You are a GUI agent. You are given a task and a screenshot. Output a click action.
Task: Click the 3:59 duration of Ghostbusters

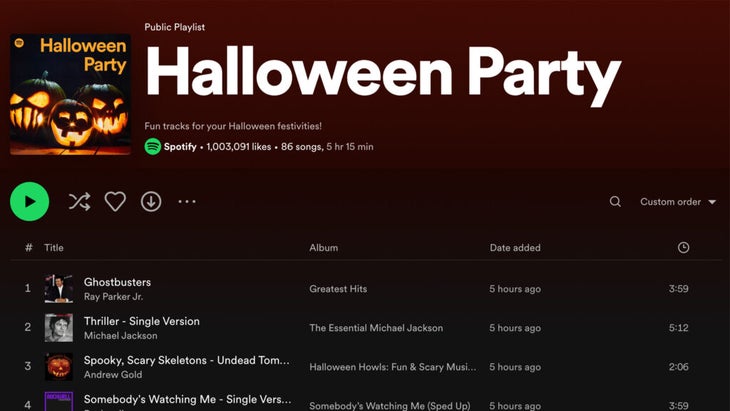click(678, 289)
